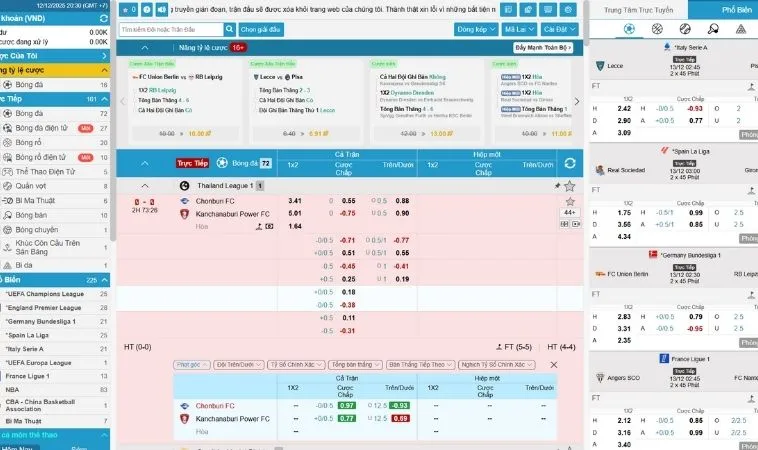Click the football icon beside Bóng đá

click(222, 162)
